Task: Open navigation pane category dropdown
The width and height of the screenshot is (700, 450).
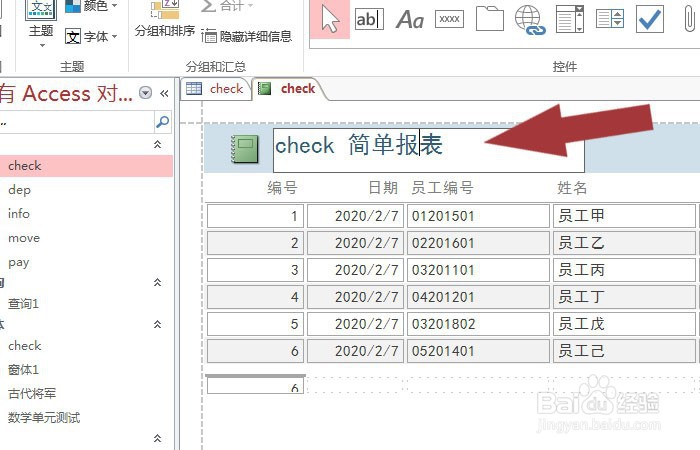Action: click(x=146, y=93)
